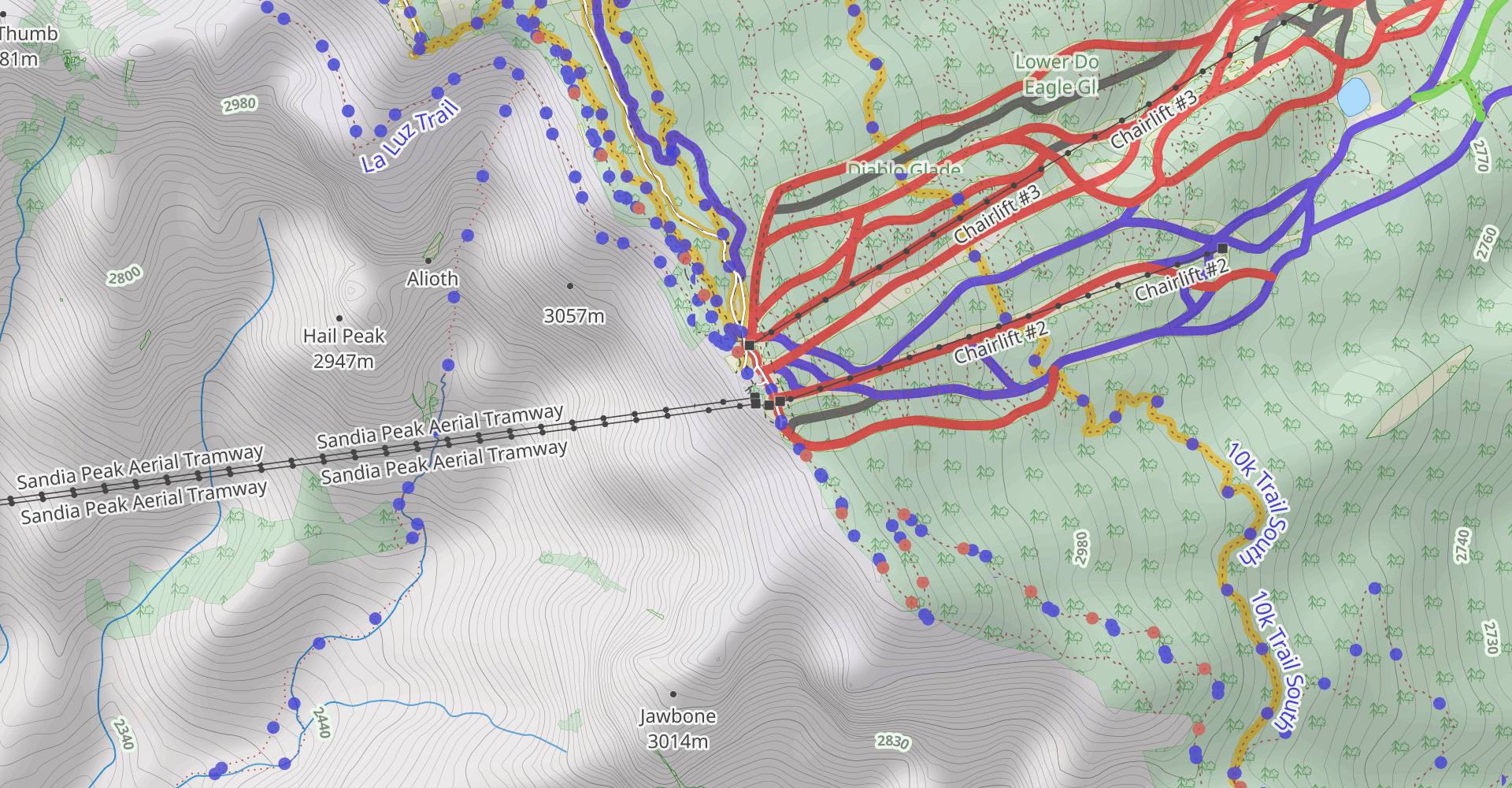Click the 3057m summit elevation label

[574, 316]
